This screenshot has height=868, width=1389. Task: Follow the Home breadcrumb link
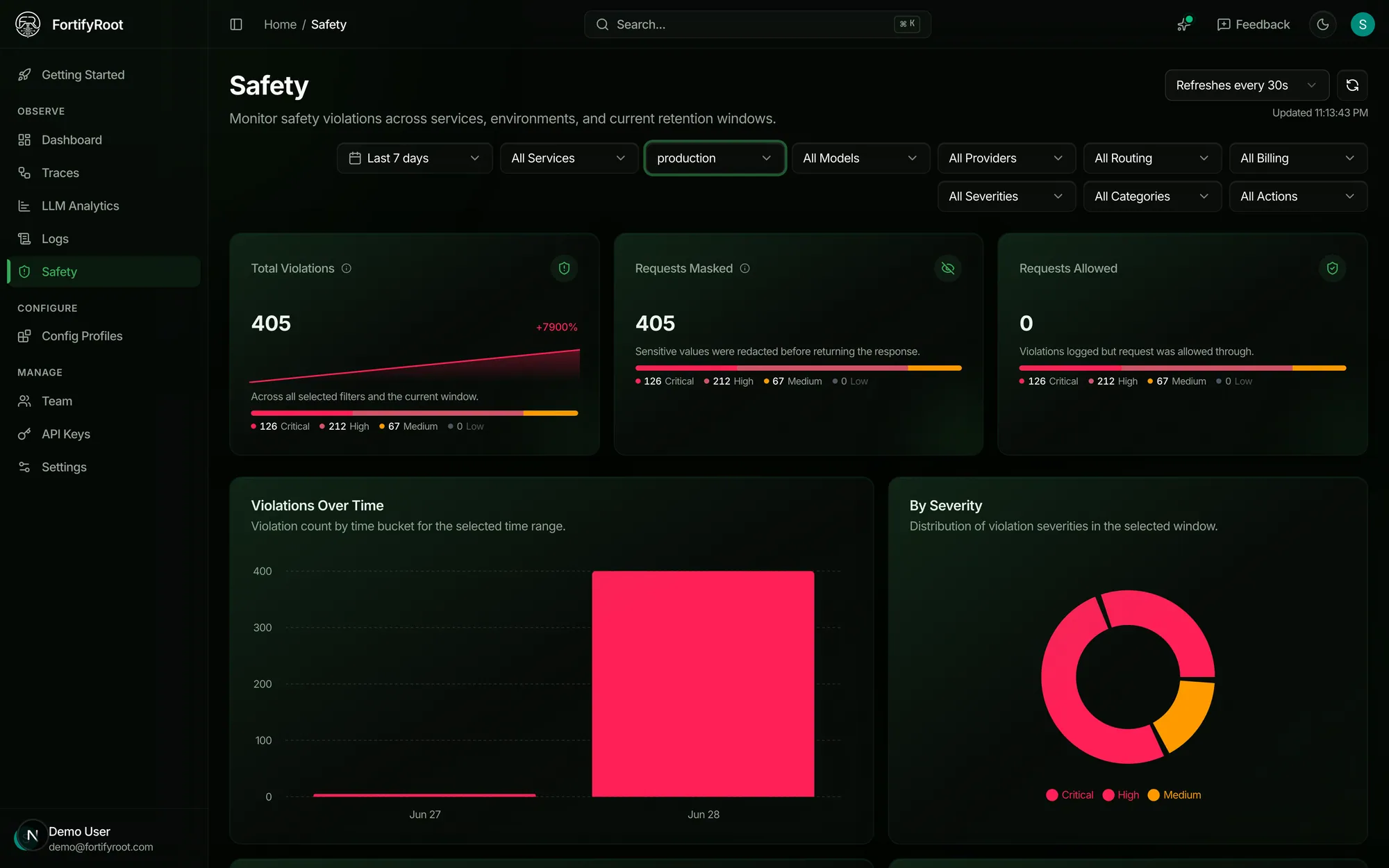[x=280, y=24]
